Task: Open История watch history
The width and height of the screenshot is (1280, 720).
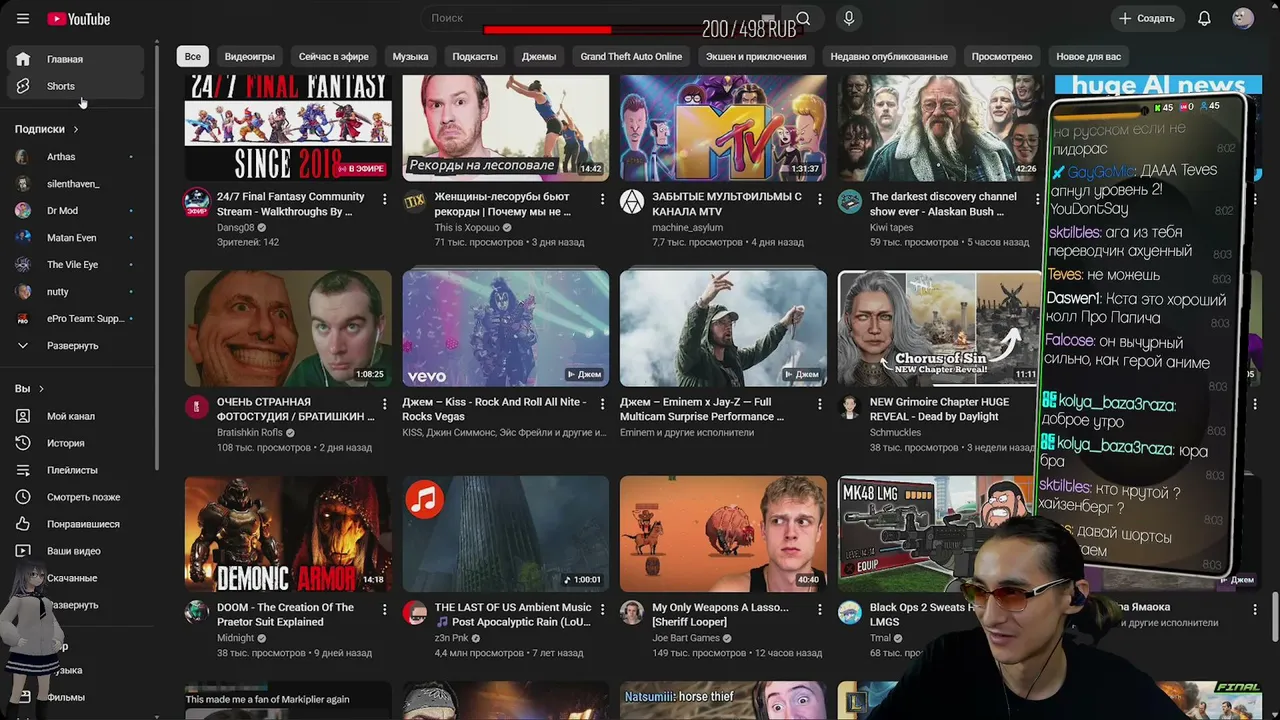Action: click(x=75, y=443)
